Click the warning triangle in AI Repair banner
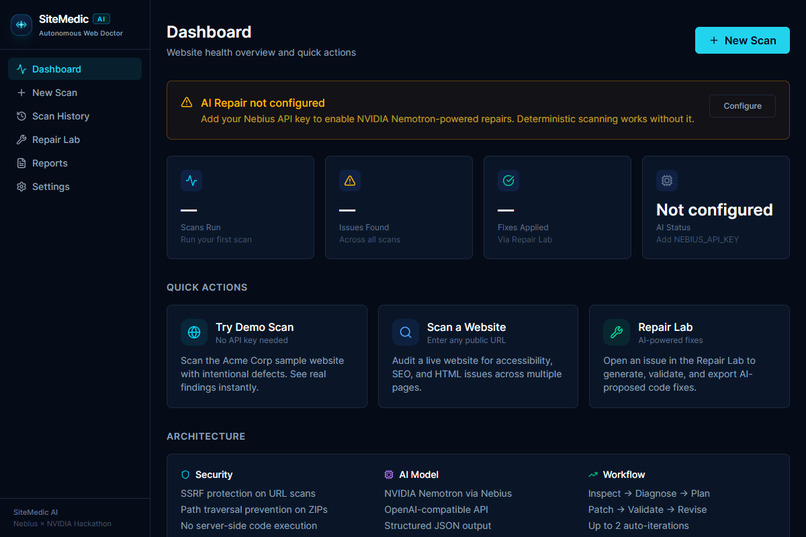806x537 pixels. (x=187, y=103)
